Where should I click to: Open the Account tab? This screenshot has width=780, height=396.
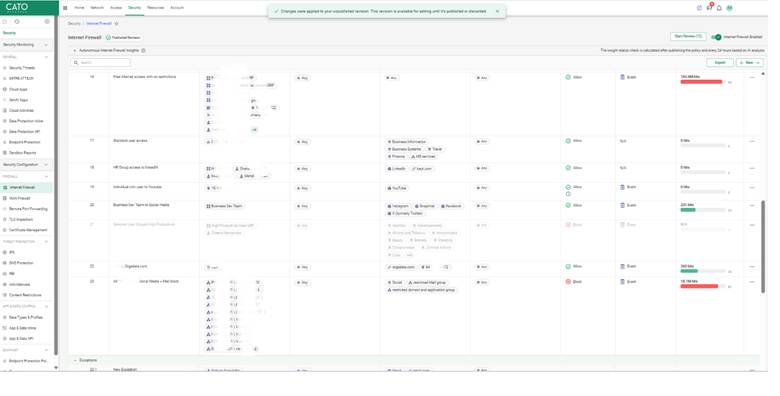[x=177, y=8]
